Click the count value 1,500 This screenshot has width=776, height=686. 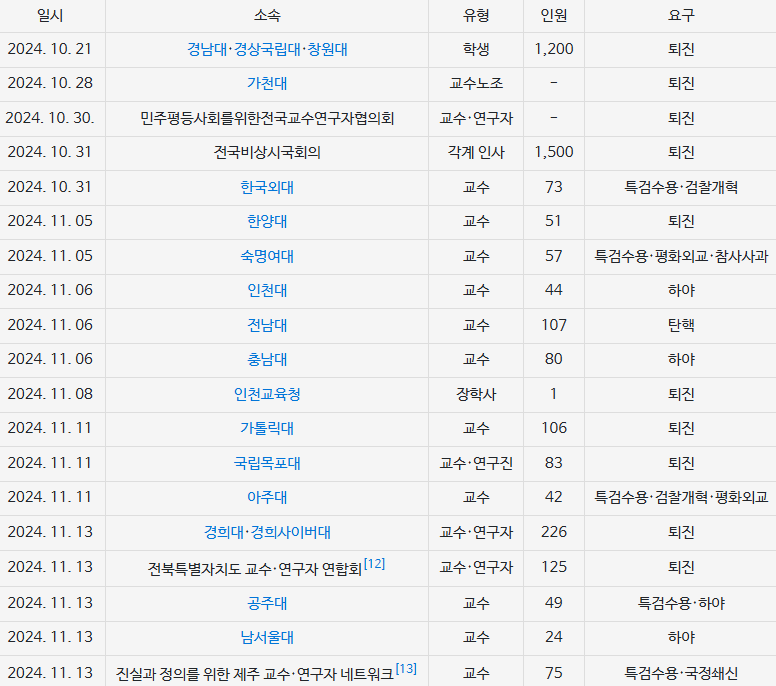[x=554, y=152]
